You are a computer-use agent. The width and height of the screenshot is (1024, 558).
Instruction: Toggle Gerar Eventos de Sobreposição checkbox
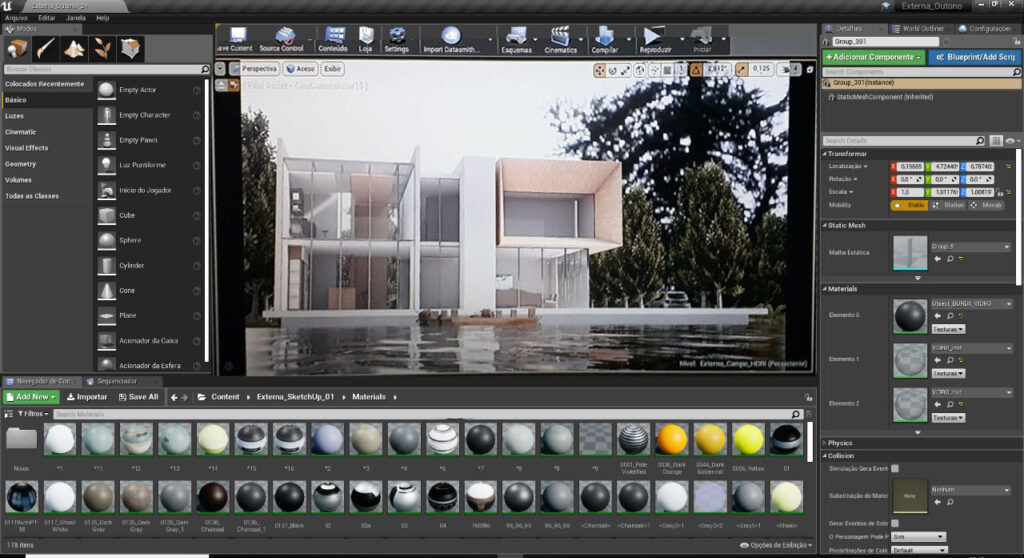point(895,523)
